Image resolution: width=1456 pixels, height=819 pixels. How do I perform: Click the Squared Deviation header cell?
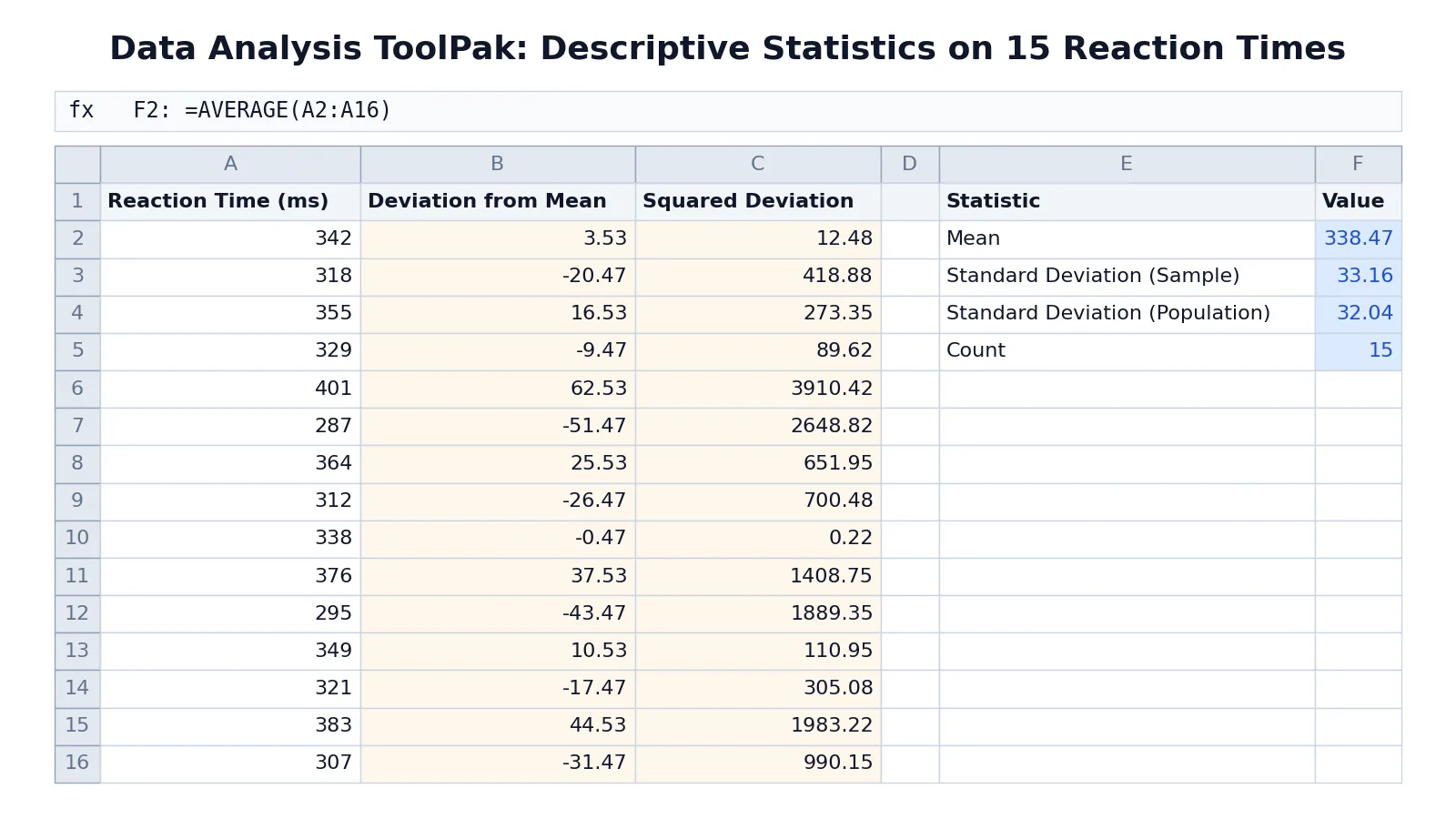click(758, 202)
